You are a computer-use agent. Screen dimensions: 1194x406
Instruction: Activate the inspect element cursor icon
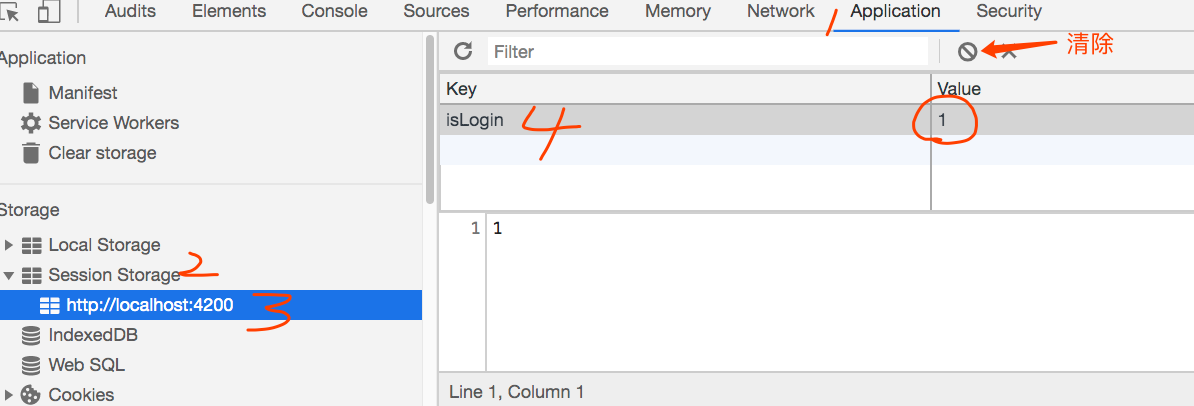11,11
